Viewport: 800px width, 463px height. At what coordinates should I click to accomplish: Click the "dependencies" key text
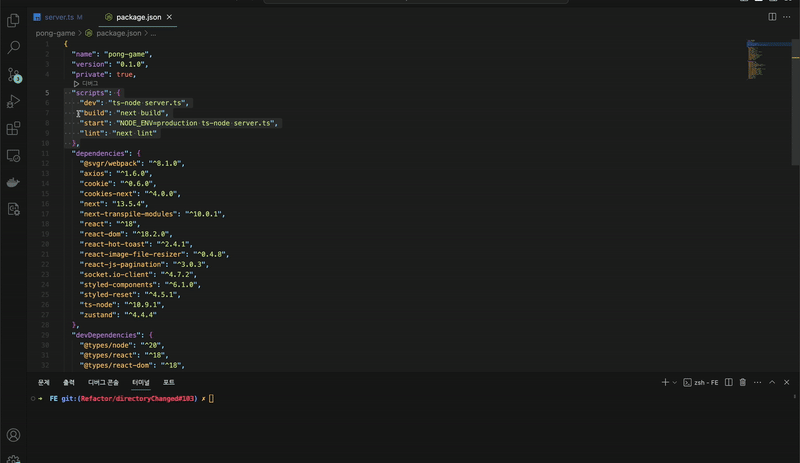click(100, 153)
